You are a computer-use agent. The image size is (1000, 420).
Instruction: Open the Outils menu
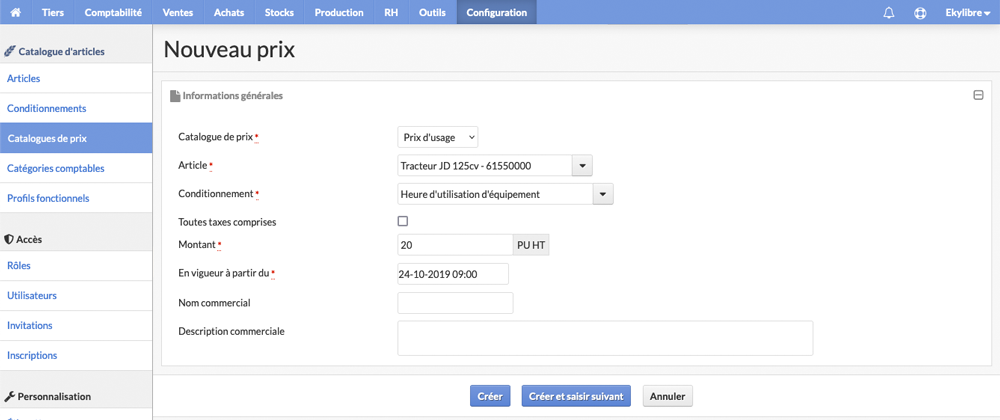[432, 12]
